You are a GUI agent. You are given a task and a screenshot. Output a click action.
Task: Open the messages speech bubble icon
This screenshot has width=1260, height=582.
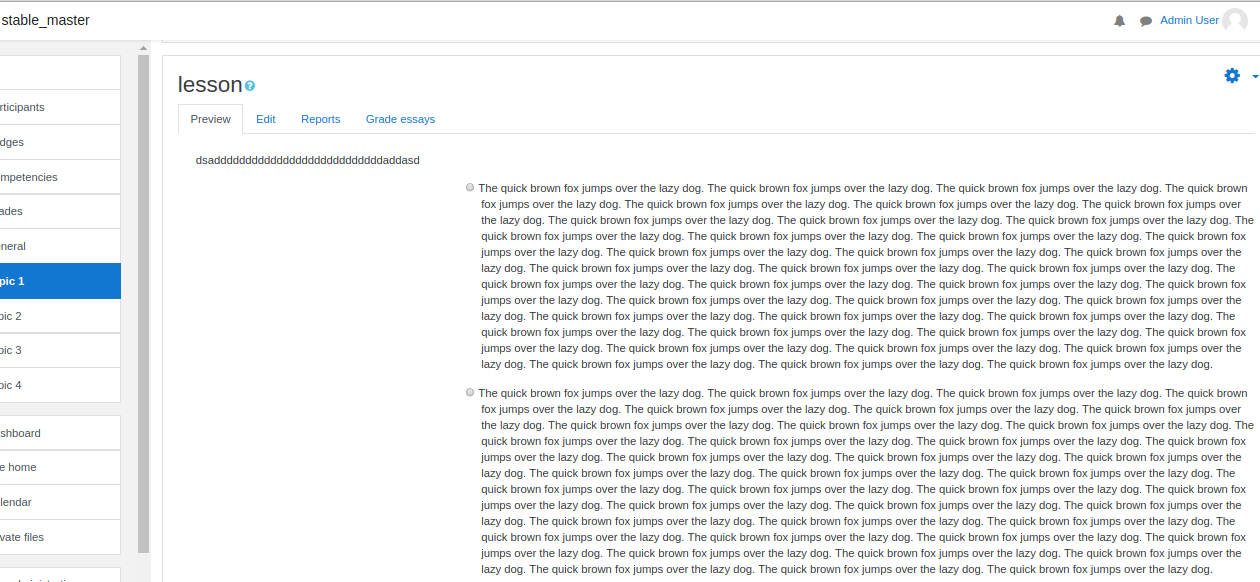pyautogui.click(x=1146, y=21)
